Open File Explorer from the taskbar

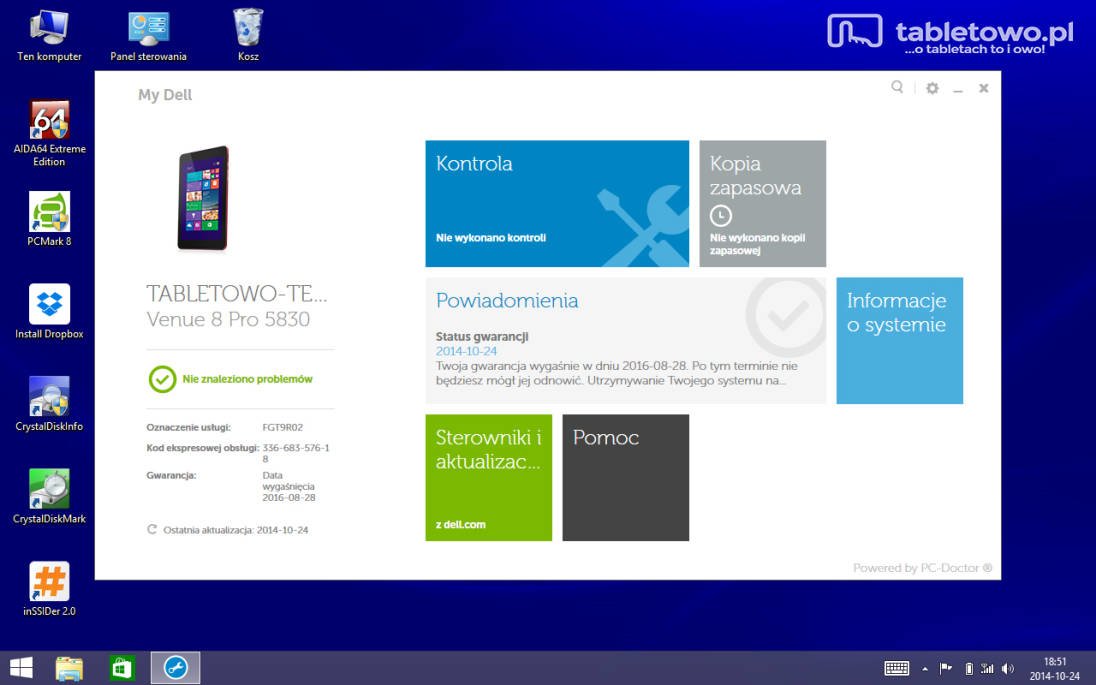point(69,668)
